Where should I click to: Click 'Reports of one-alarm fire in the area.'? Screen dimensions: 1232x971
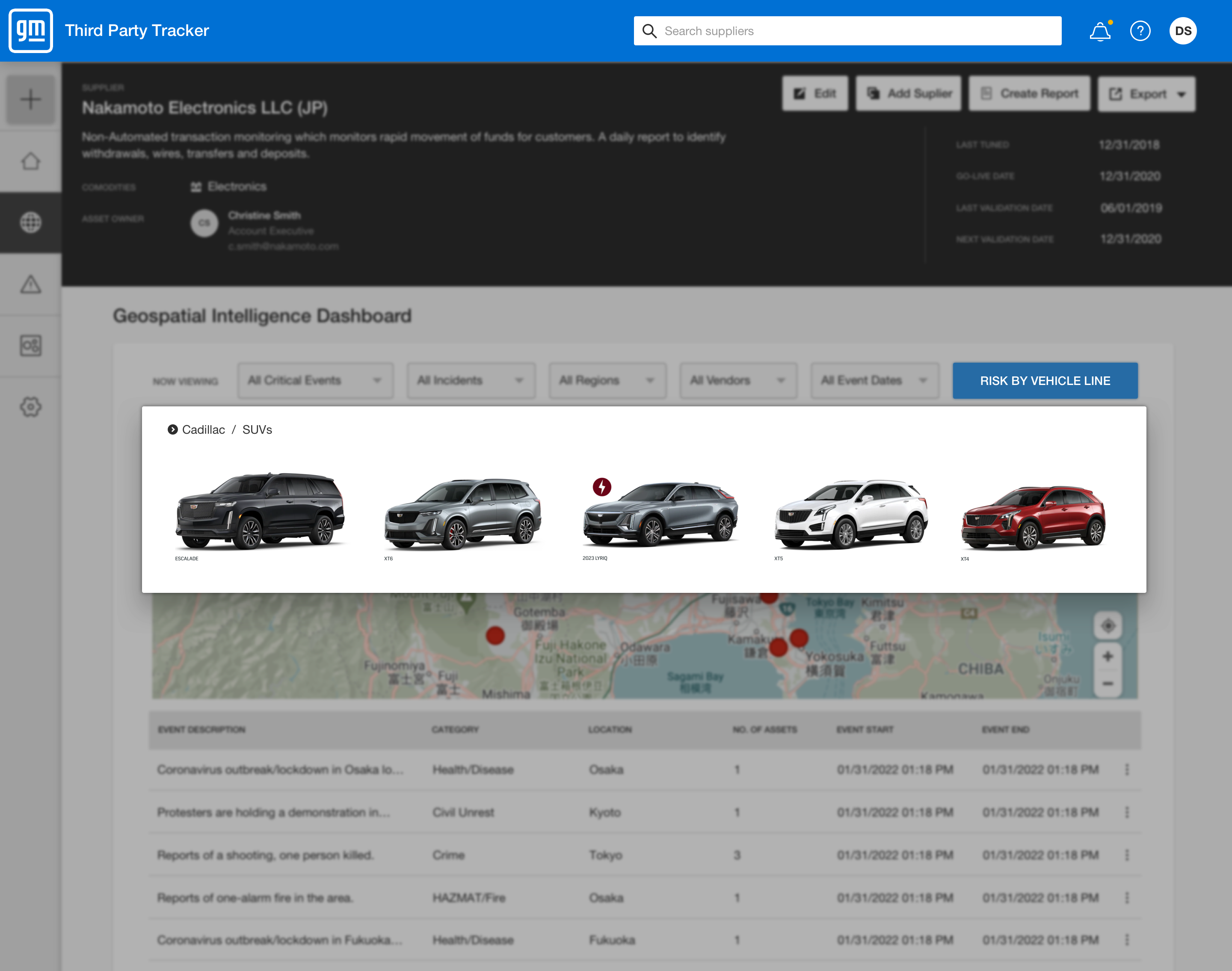pyautogui.click(x=255, y=898)
